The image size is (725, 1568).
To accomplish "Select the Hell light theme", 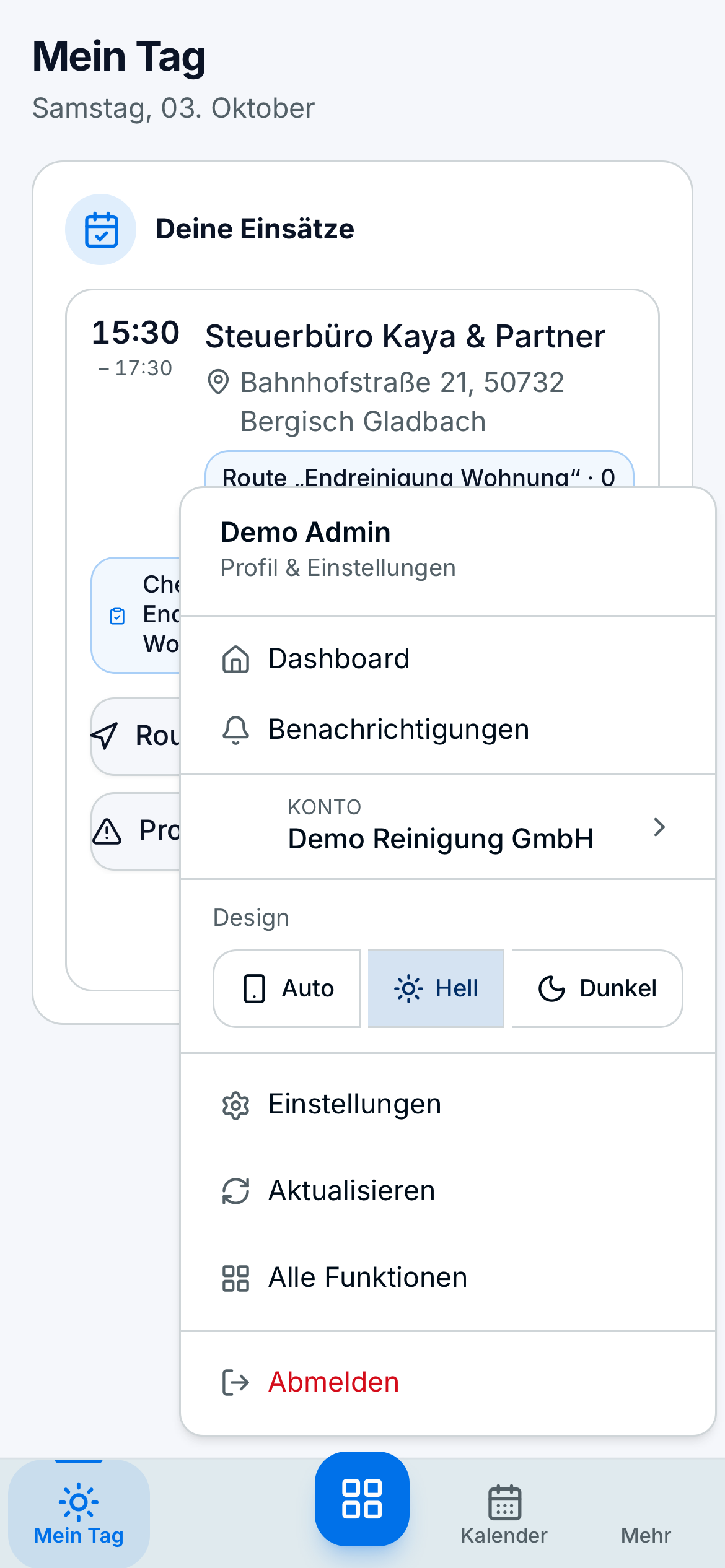I will click(436, 988).
